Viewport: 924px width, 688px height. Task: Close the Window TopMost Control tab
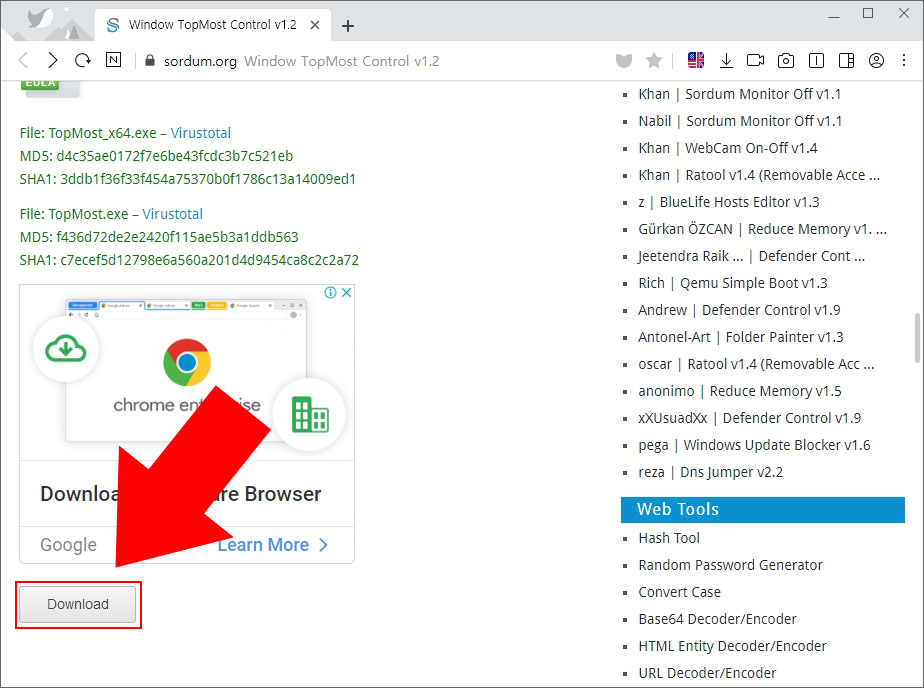pyautogui.click(x=315, y=25)
